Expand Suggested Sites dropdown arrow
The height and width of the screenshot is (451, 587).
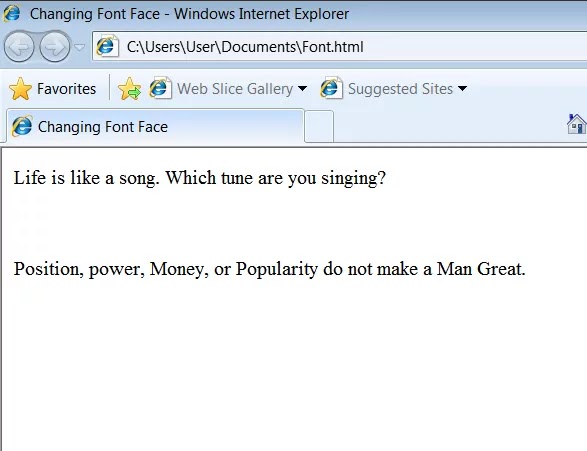pos(462,89)
